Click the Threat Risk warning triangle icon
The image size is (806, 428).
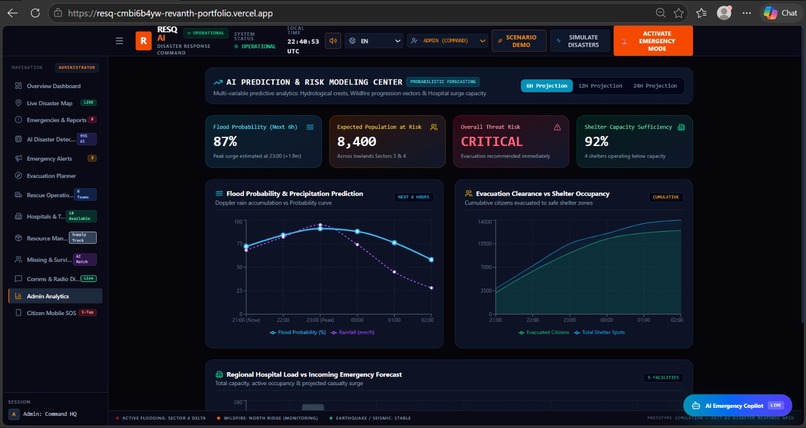coord(557,127)
